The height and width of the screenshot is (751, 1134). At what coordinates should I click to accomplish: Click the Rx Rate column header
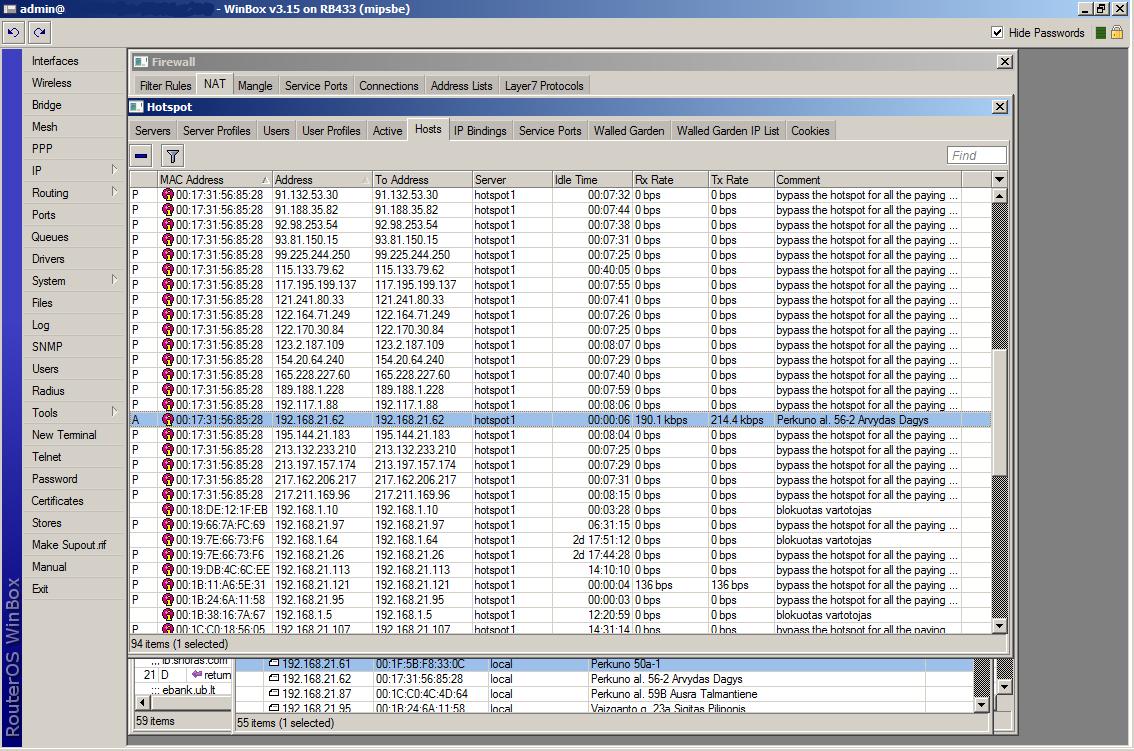670,179
